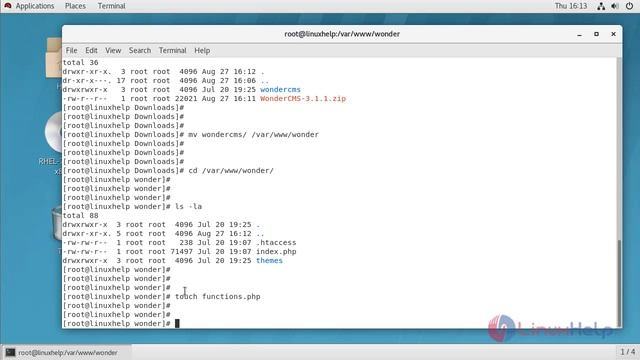Click the power icon in top panel
Screen dimensions: 640x360
pos(629,6)
